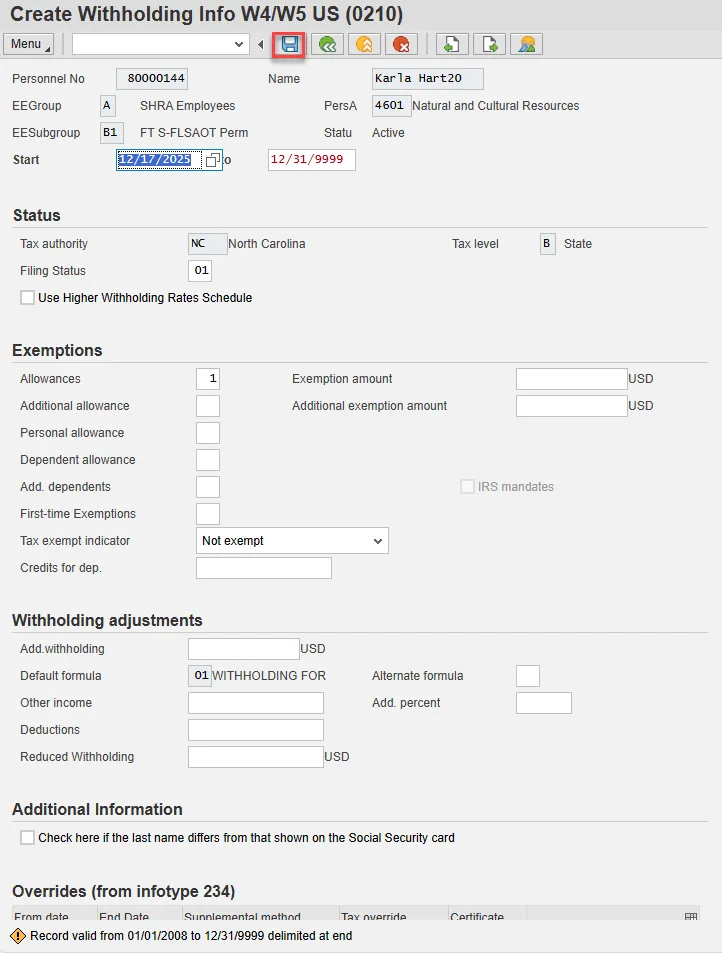Click the green Back arrow icon
Viewport: 722px width, 953px height.
(325, 44)
